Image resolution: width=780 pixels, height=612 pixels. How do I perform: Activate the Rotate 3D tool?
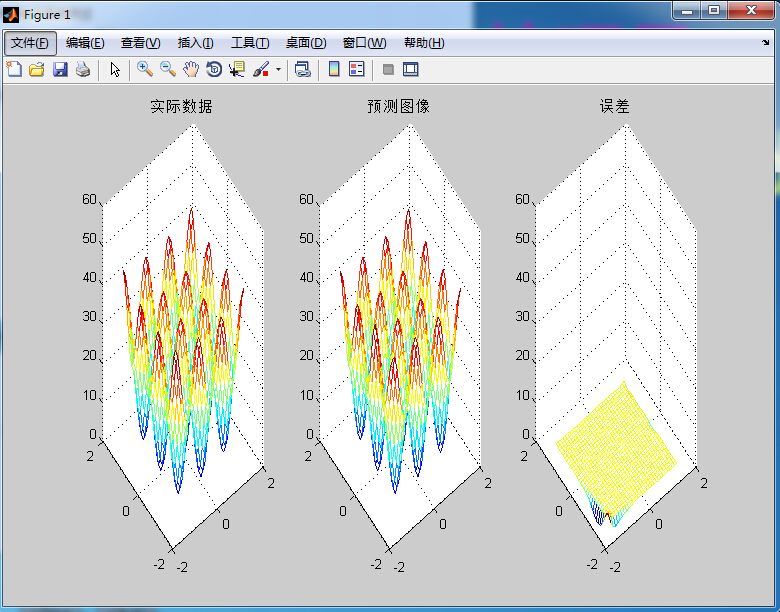(x=214, y=69)
